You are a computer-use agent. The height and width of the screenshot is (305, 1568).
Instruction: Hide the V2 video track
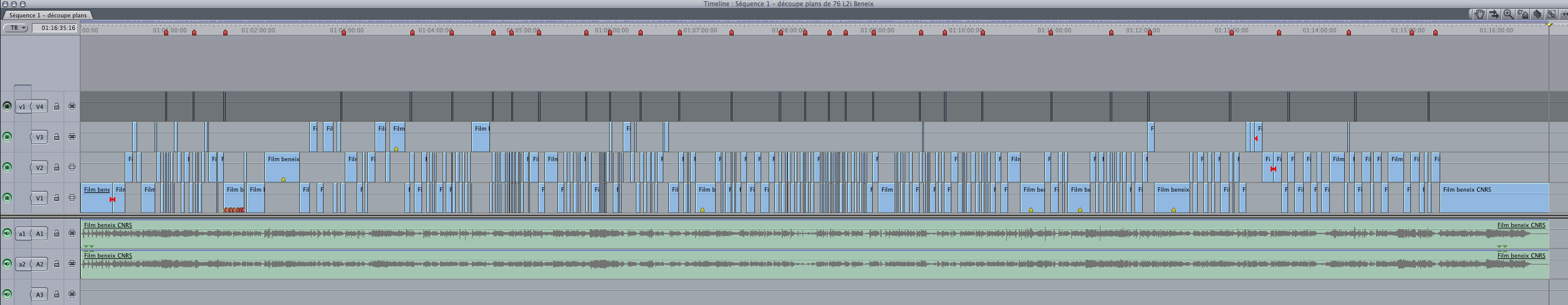7,167
